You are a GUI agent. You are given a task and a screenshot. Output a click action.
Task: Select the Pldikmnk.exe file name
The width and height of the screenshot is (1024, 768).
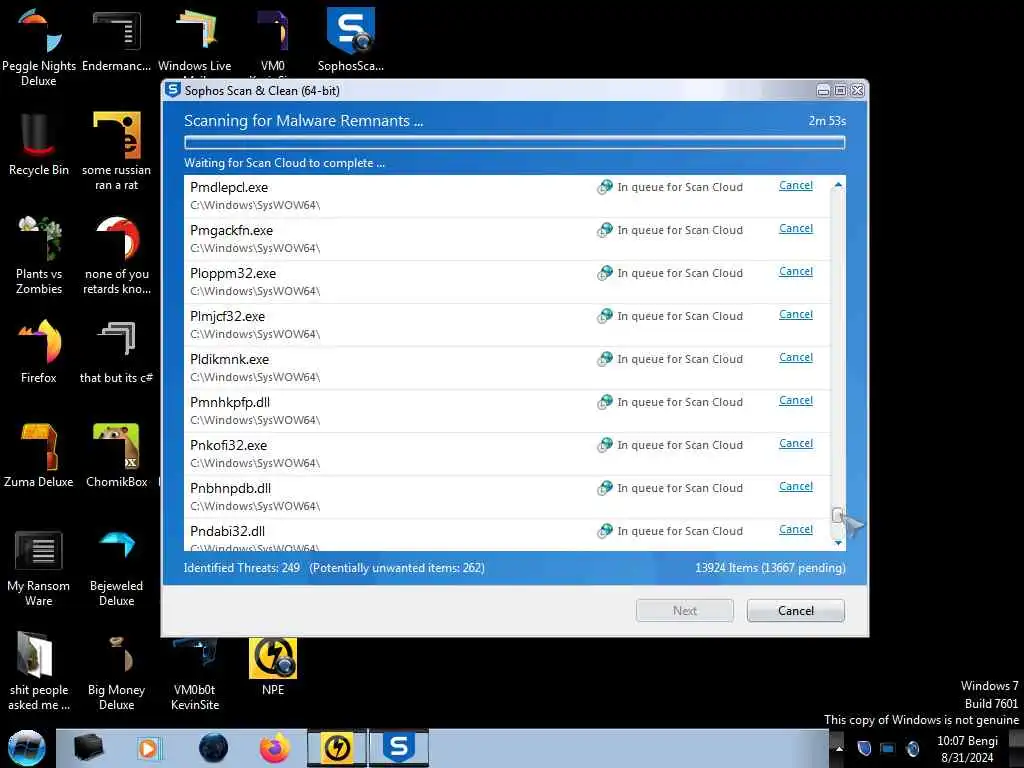[x=229, y=359]
